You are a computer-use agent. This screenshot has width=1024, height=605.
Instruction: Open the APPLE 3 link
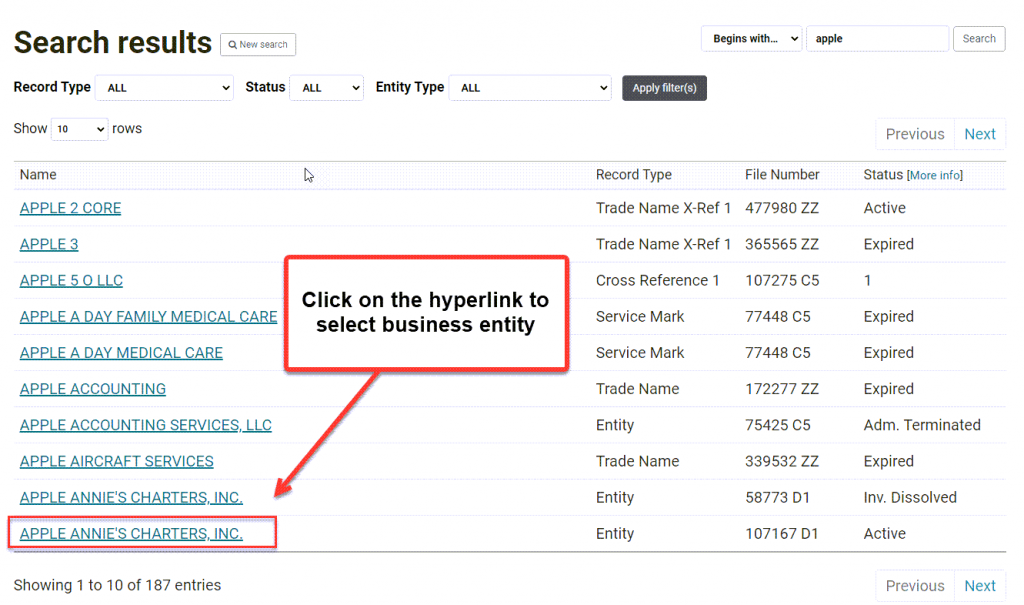pos(49,244)
